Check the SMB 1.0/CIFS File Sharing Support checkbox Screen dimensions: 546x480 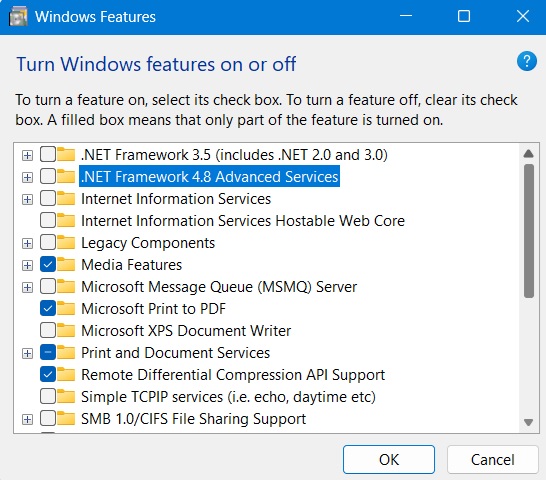click(x=48, y=418)
